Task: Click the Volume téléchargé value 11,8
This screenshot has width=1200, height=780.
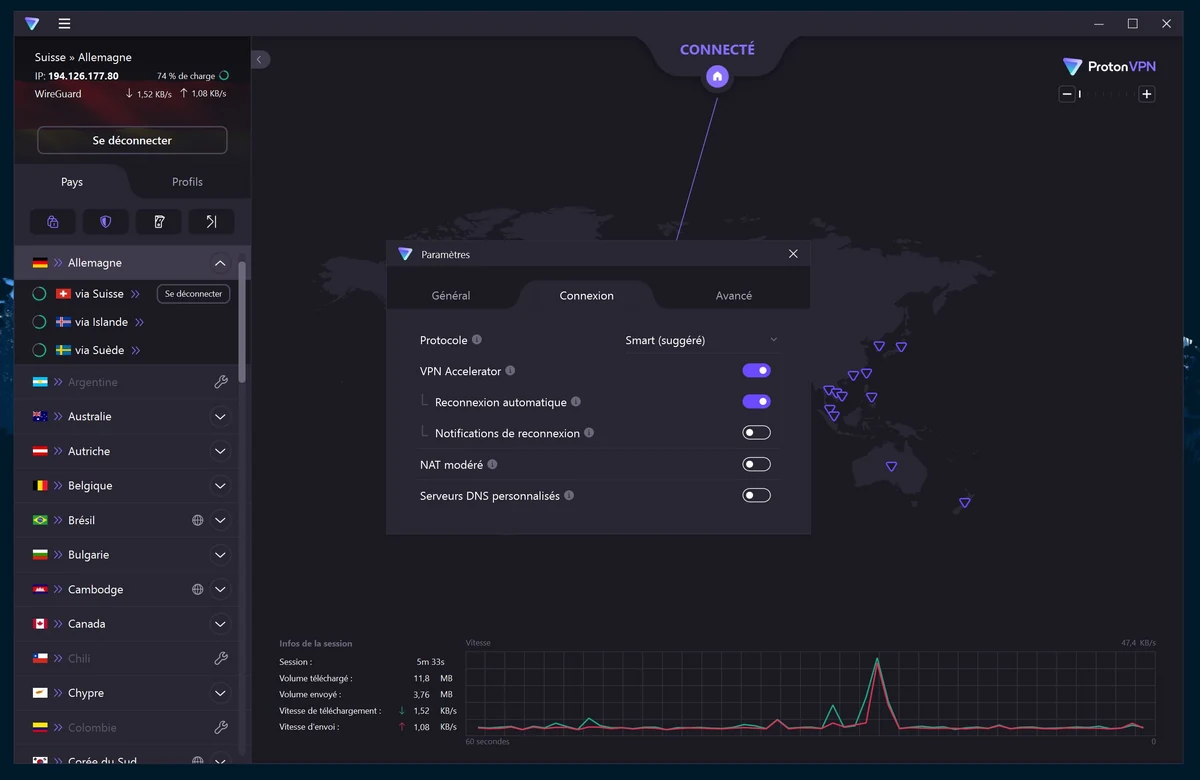Action: [x=421, y=678]
